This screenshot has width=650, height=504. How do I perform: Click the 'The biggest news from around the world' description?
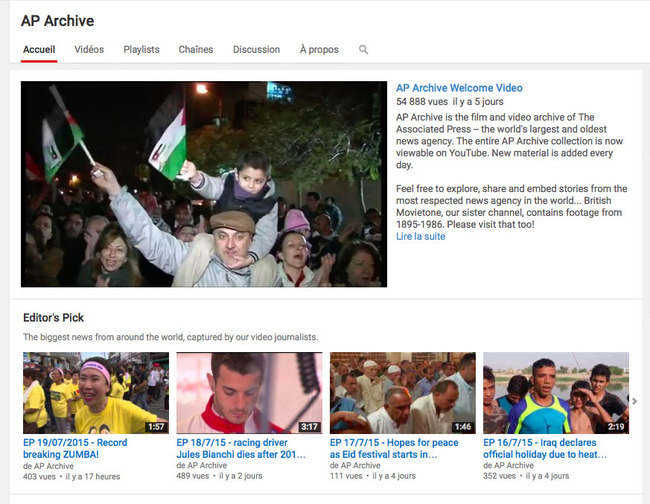[170, 337]
